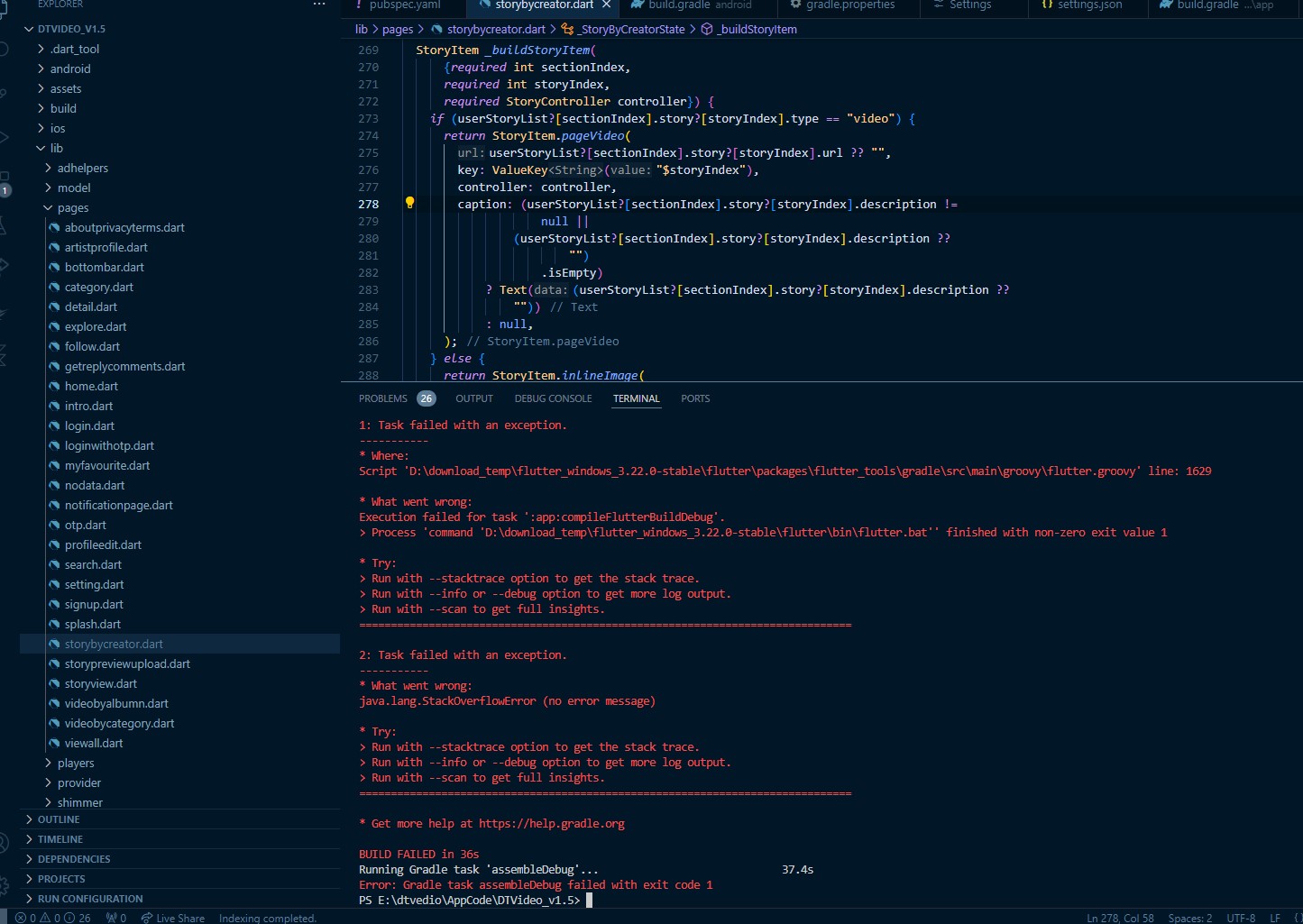The height and width of the screenshot is (924, 1303).
Task: Click the Dart icon beside otp.dart
Action: (x=55, y=525)
